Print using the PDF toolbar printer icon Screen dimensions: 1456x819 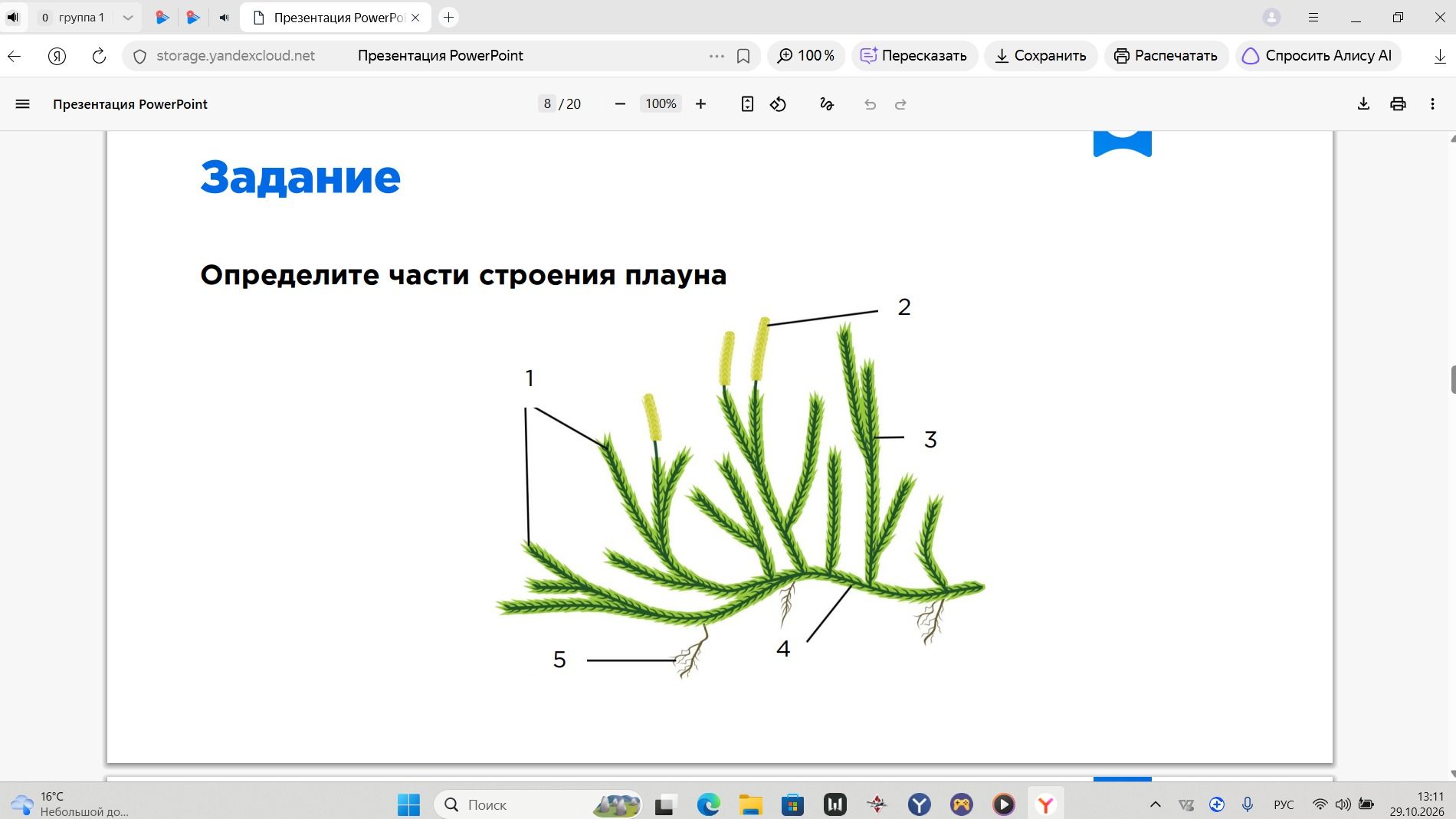[1398, 104]
